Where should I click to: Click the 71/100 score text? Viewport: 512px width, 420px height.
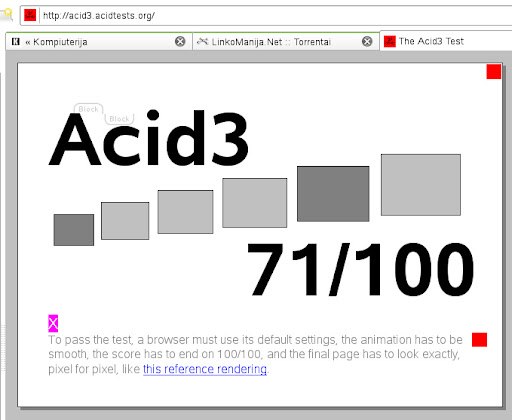[360, 269]
